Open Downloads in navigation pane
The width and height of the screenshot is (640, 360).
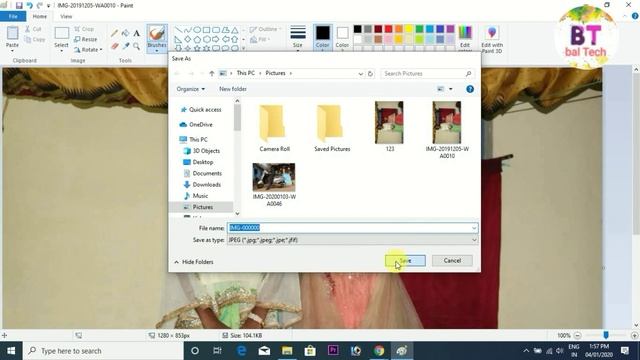[202, 184]
